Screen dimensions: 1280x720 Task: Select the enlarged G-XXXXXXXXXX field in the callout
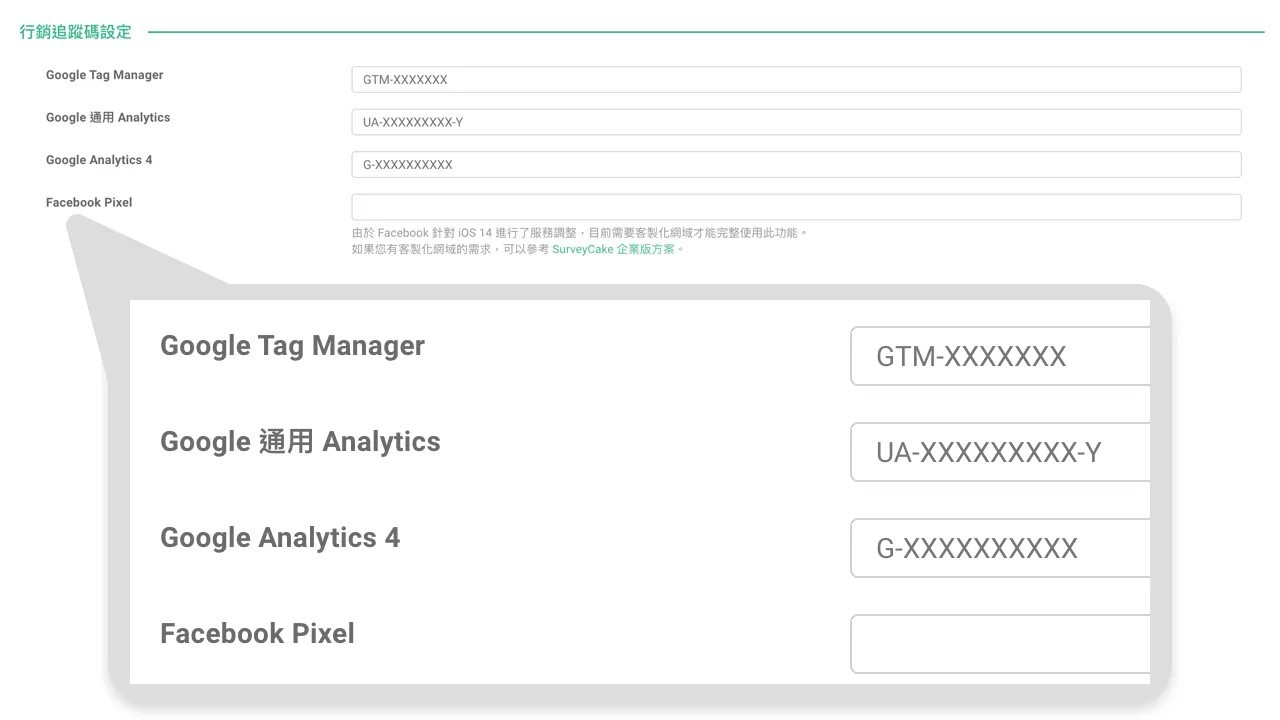coord(1000,548)
